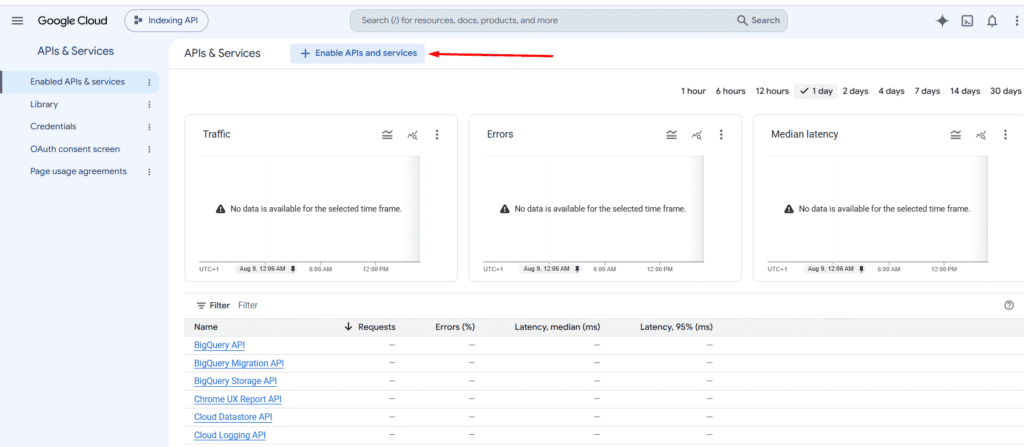The height and width of the screenshot is (447, 1024).
Task: Open options for Enabled APIs & services
Action: pos(149,82)
